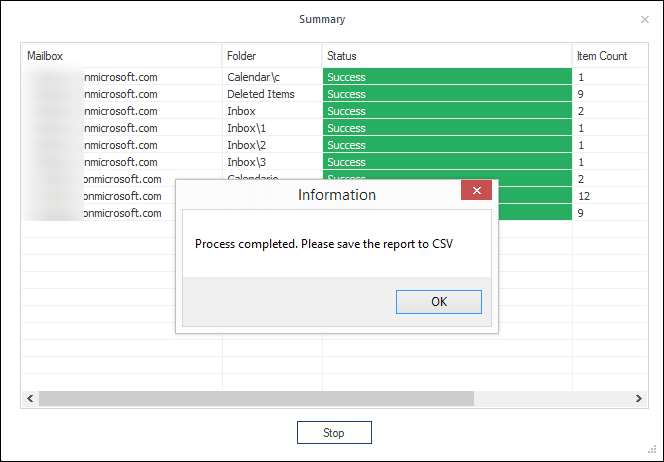Select the Deleted Items folder cell
The image size is (664, 462).
[272, 94]
